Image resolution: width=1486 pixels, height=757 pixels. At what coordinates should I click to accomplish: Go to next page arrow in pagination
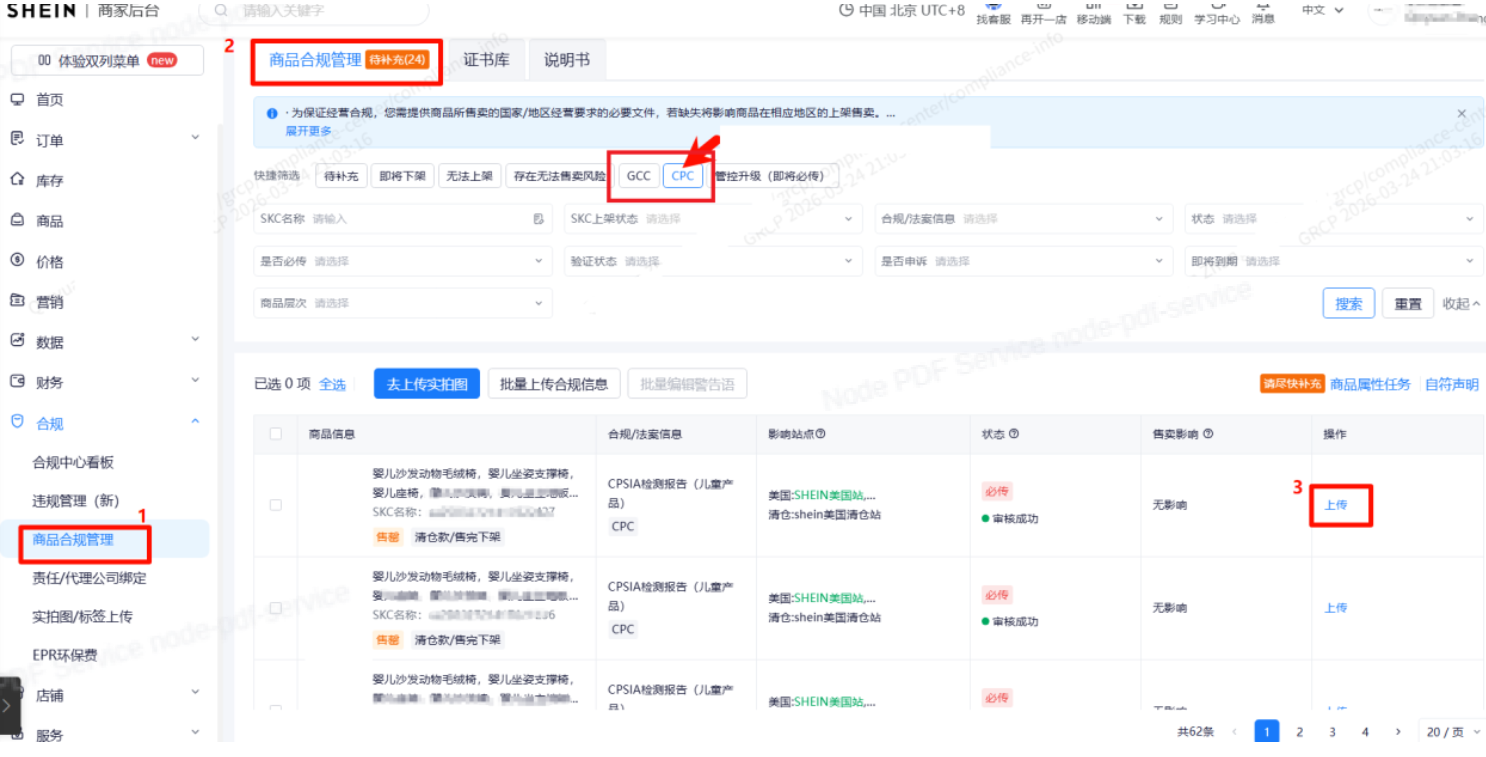coord(1398,732)
